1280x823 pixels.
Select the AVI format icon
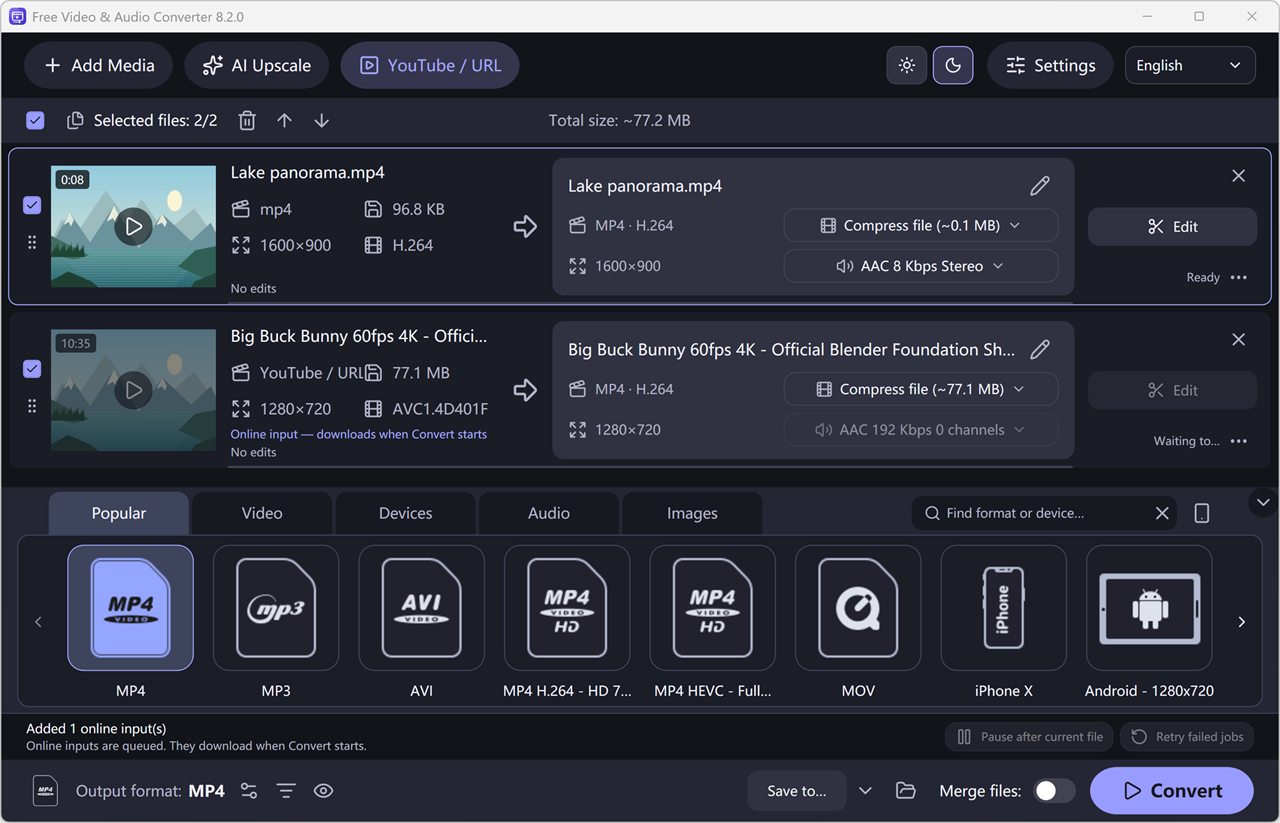421,608
